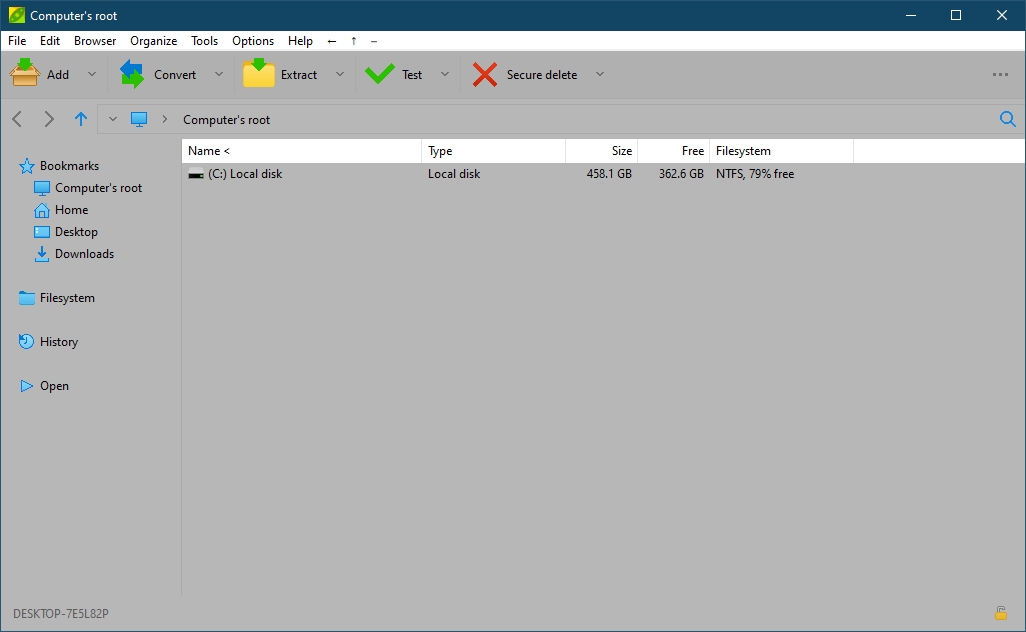
Task: Open the Convert archive tool
Action: pos(162,74)
